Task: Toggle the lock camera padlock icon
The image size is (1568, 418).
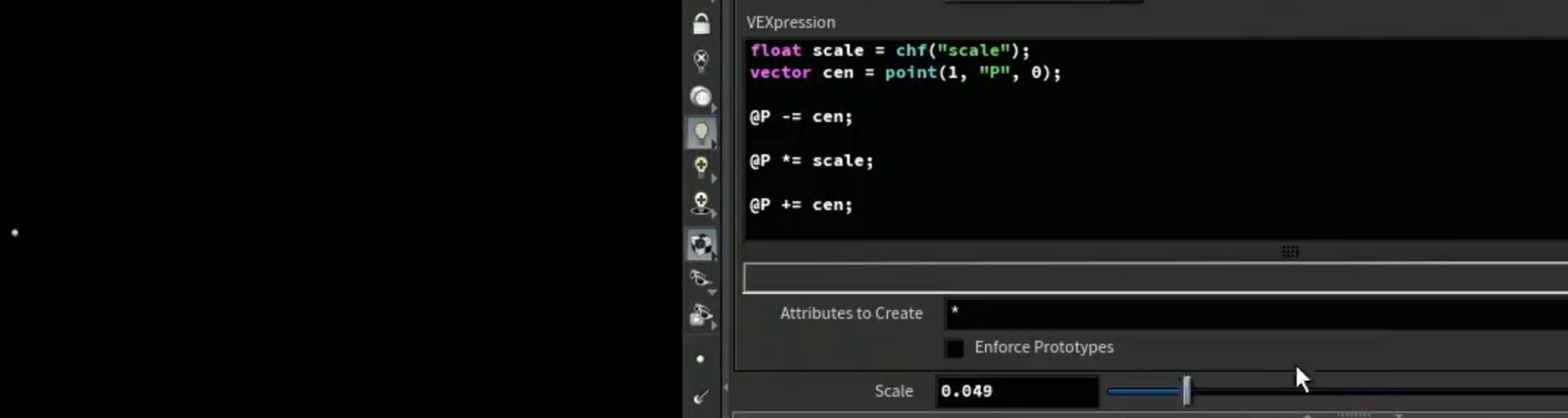Action: (701, 24)
